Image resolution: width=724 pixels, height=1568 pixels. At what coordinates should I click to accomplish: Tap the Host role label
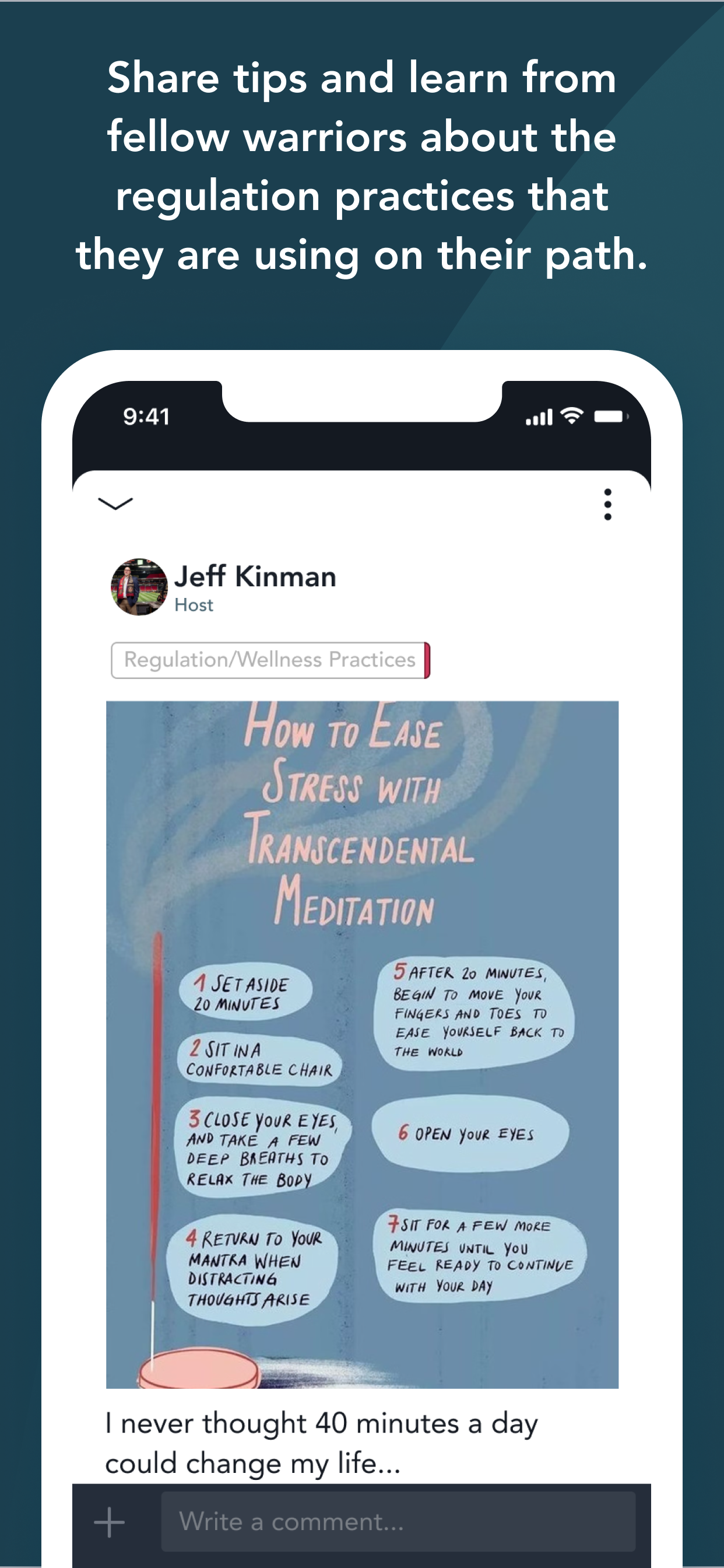click(x=194, y=605)
